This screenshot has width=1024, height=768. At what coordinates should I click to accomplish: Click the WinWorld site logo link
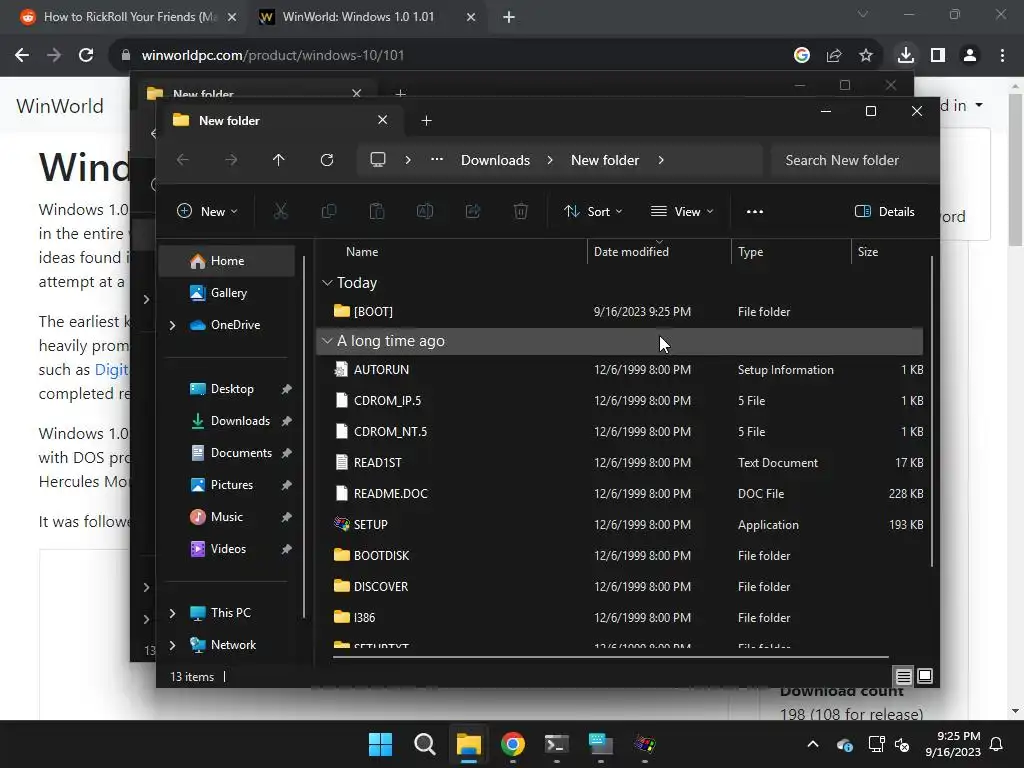[59, 106]
